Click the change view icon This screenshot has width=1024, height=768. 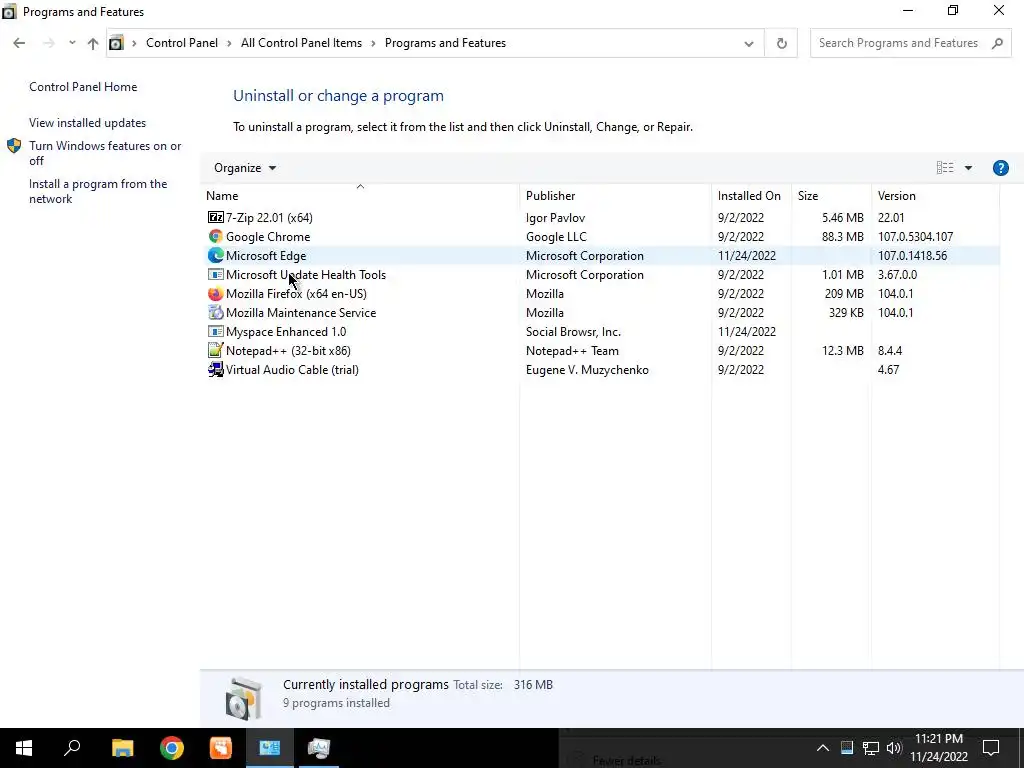pos(944,168)
